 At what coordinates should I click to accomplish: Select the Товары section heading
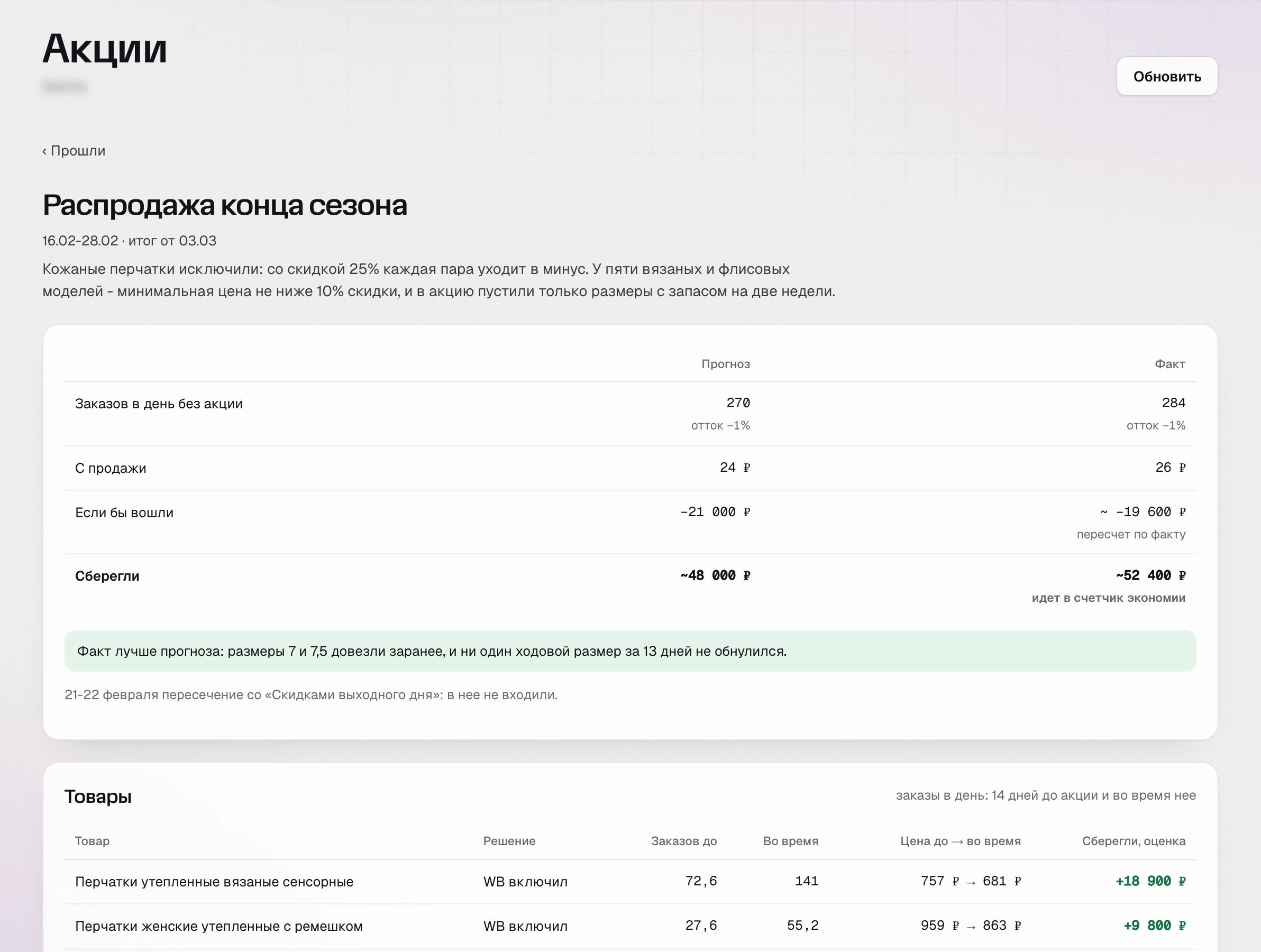[98, 797]
